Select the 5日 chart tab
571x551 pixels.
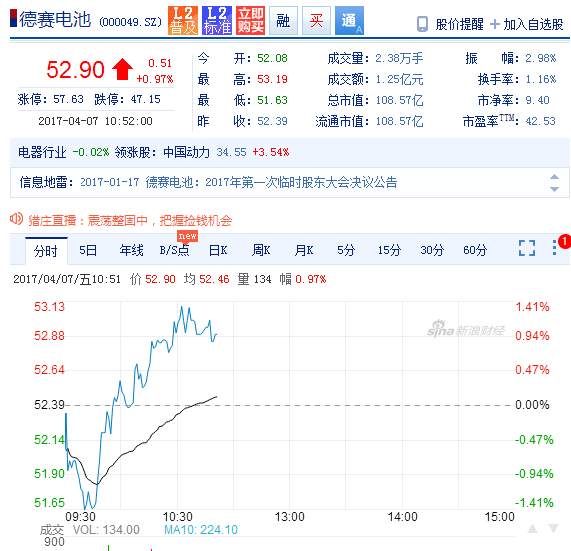click(x=88, y=251)
